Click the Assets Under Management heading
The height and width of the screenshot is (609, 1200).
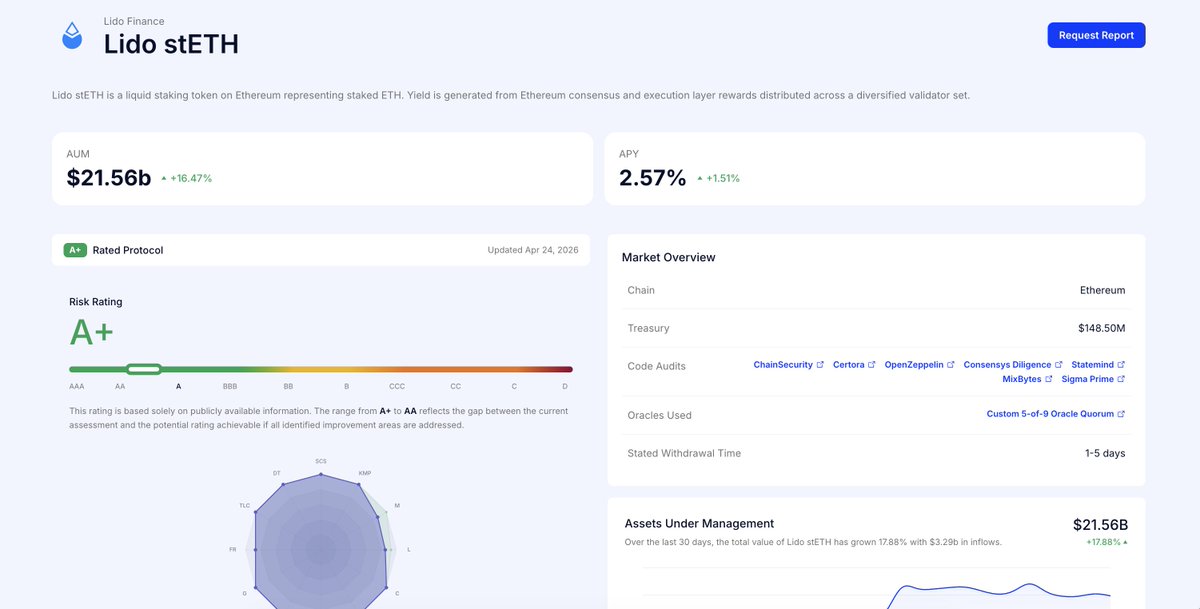(x=699, y=523)
